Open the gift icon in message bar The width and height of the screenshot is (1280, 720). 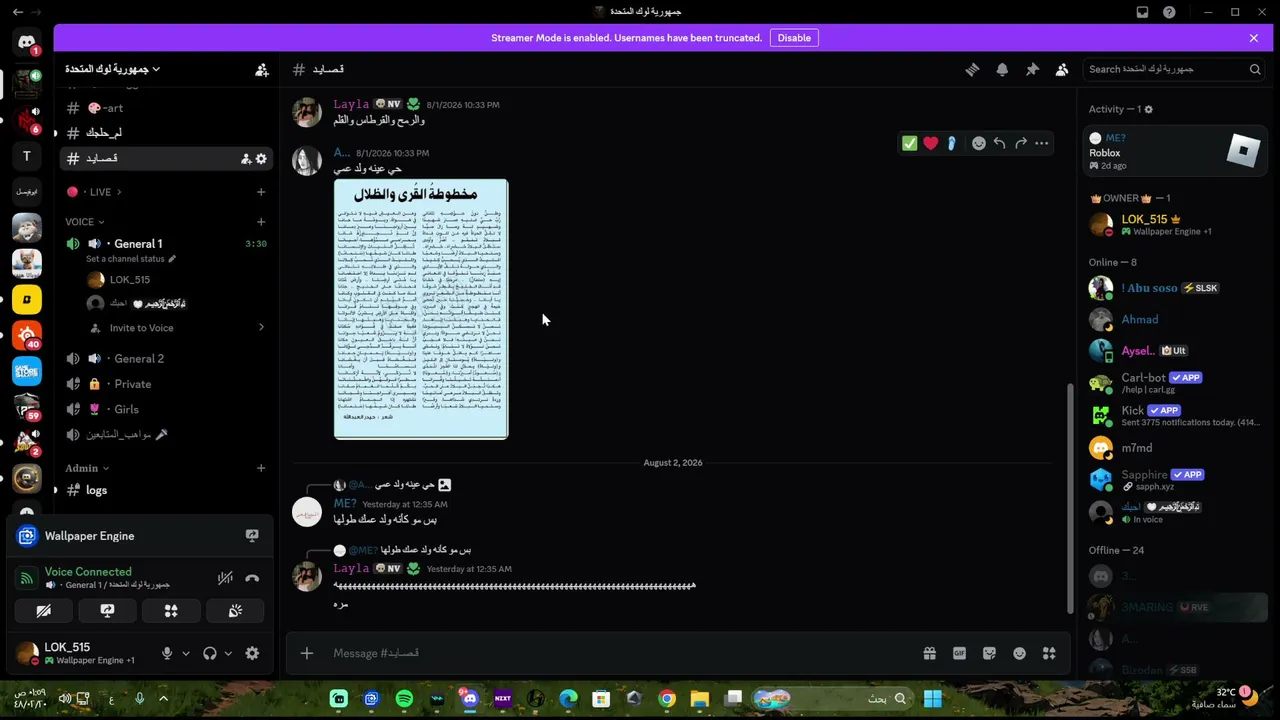coord(929,653)
